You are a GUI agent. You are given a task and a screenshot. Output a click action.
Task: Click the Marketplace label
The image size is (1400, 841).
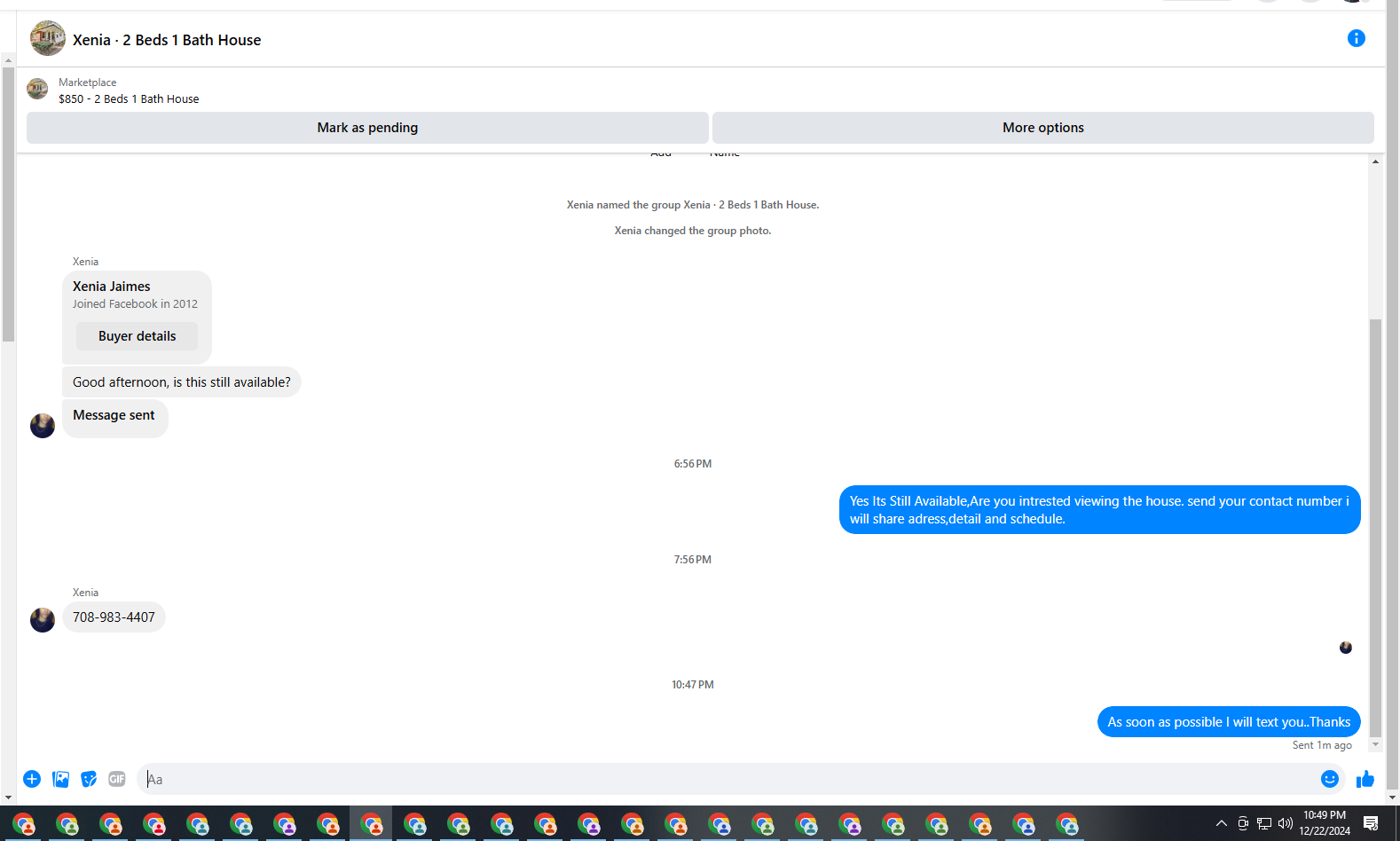point(87,83)
